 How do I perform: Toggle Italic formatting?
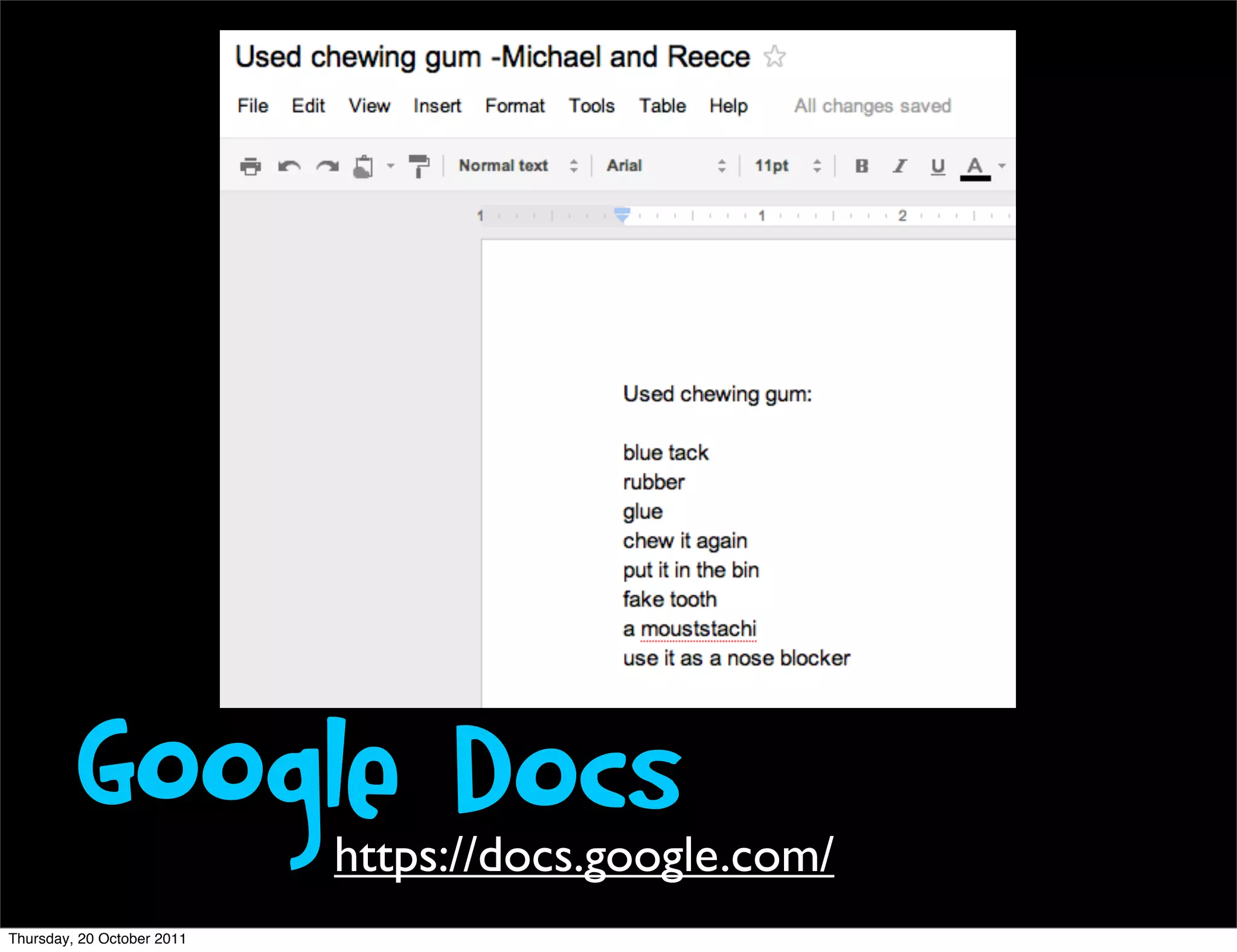point(900,166)
